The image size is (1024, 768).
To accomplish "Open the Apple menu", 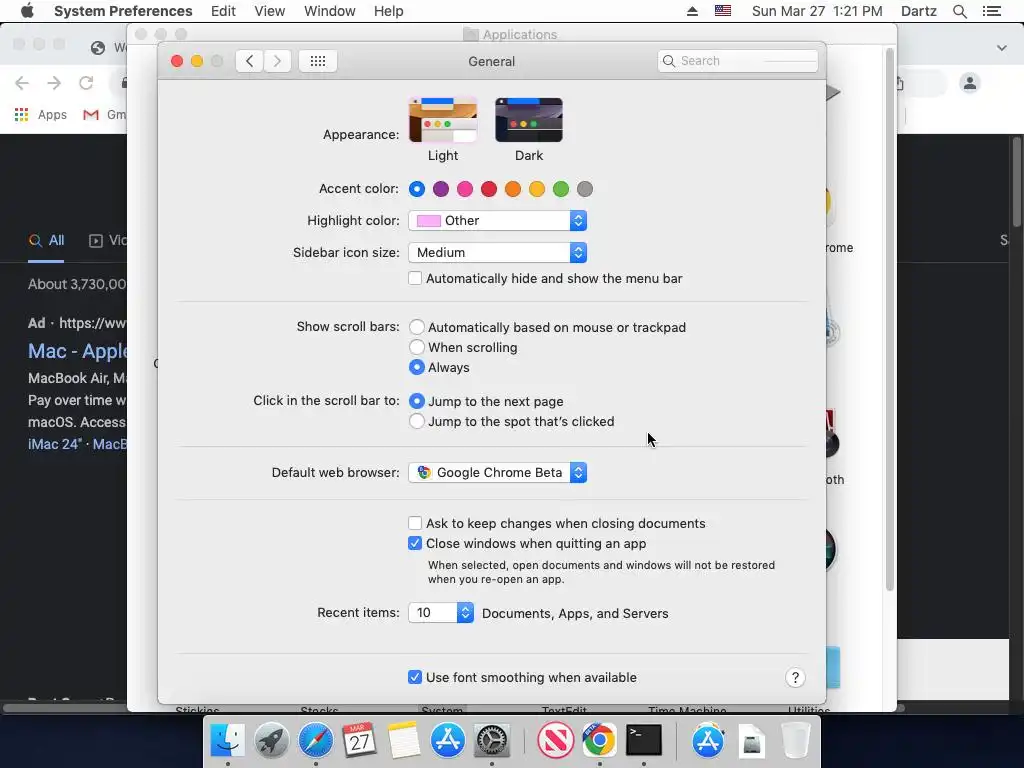I will point(27,11).
